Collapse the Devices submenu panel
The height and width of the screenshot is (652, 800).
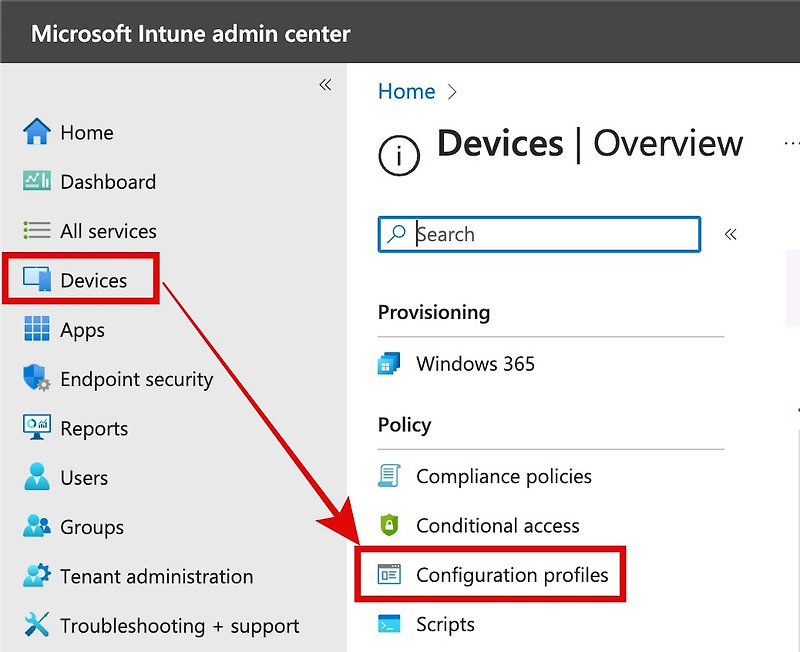click(731, 234)
